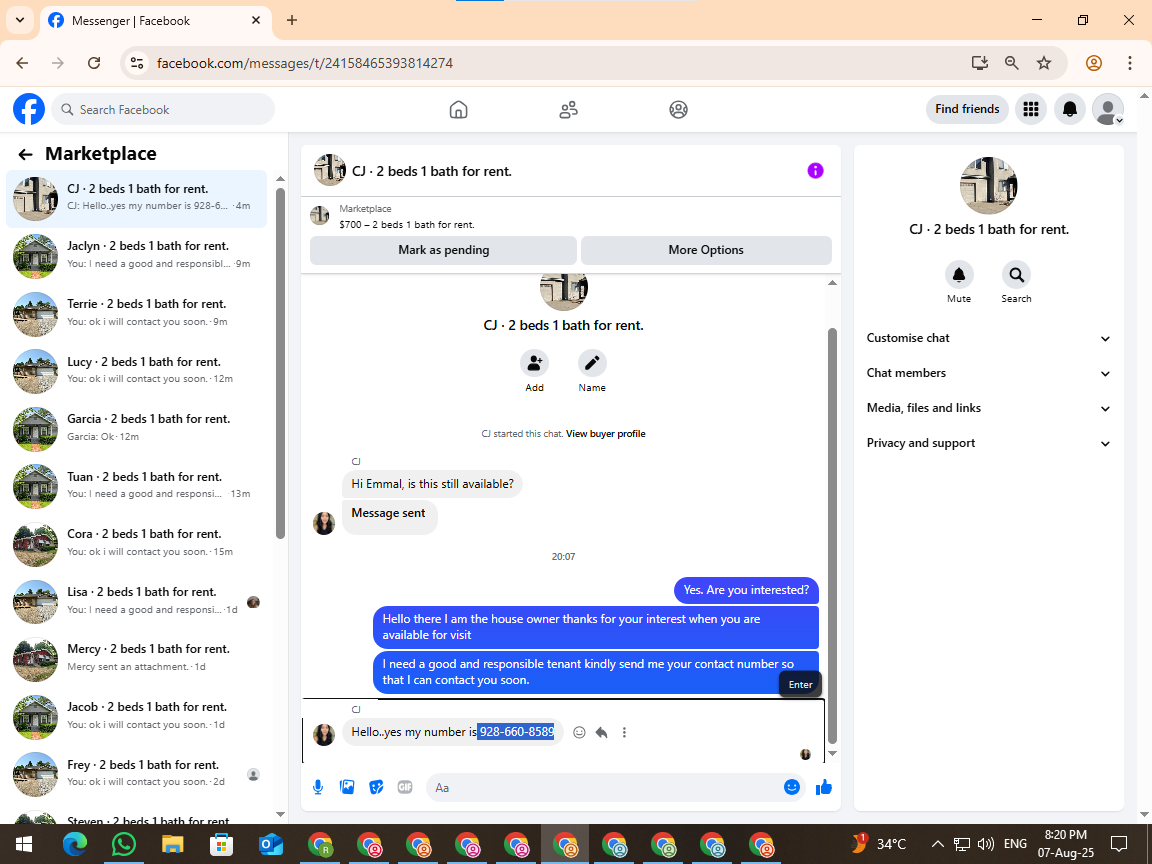Open Frey's conversation
Image resolution: width=1152 pixels, height=864 pixels.
(x=137, y=774)
